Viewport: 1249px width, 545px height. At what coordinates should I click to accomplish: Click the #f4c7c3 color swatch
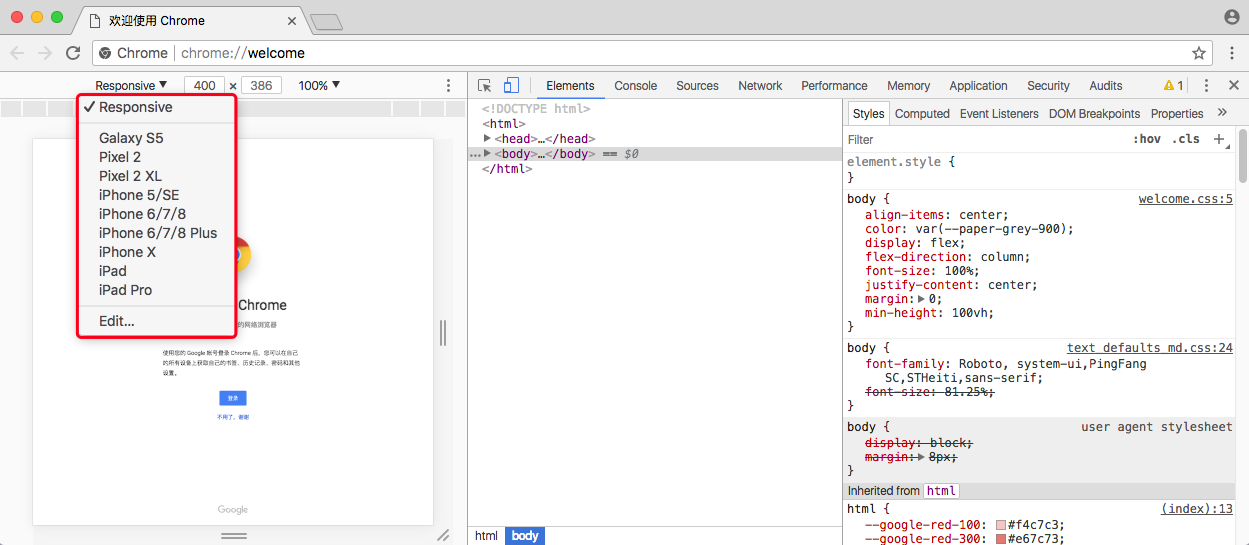[x=1000, y=525]
